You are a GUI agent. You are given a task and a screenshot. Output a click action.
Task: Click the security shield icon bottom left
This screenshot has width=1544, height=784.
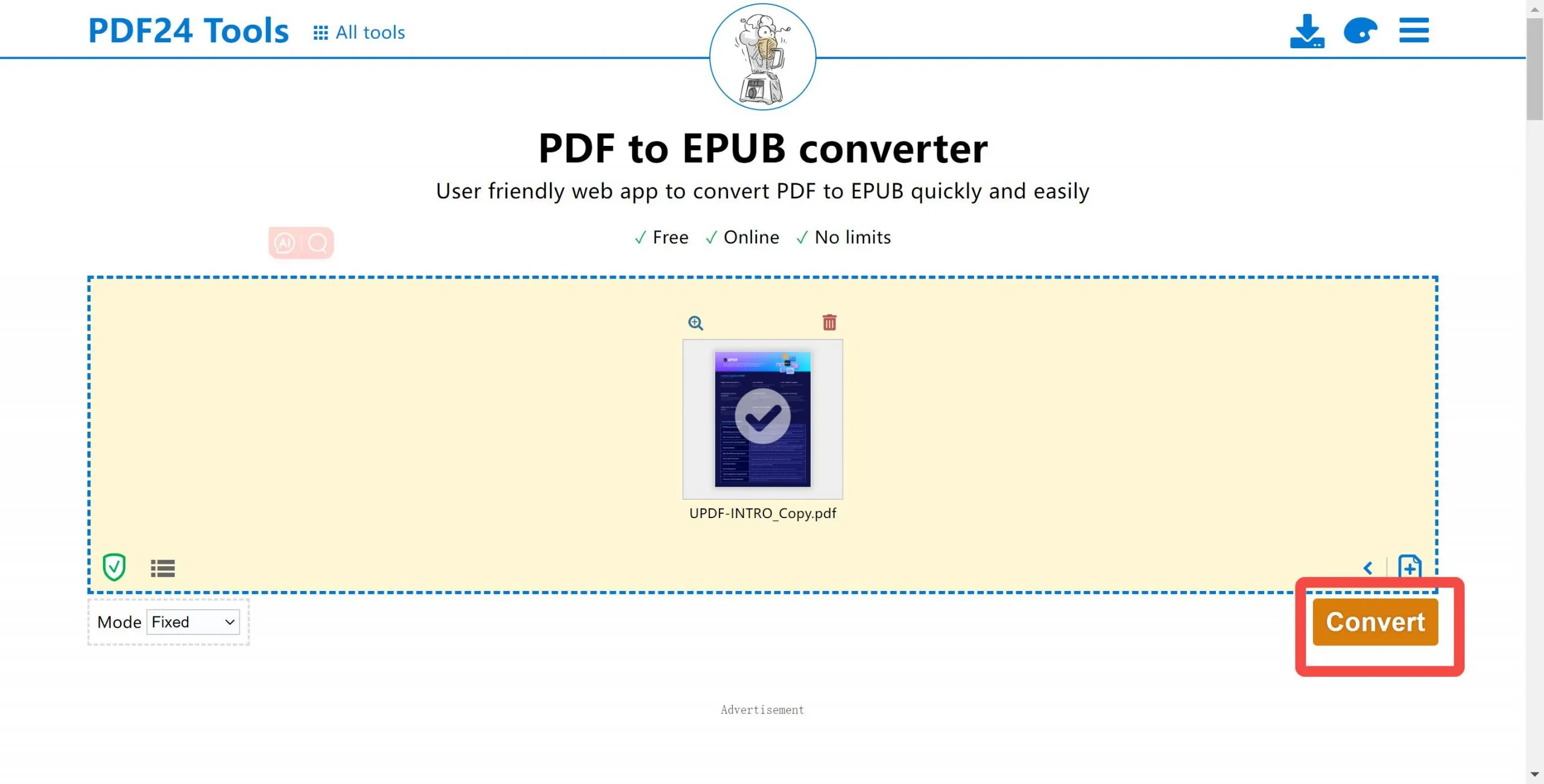114,568
